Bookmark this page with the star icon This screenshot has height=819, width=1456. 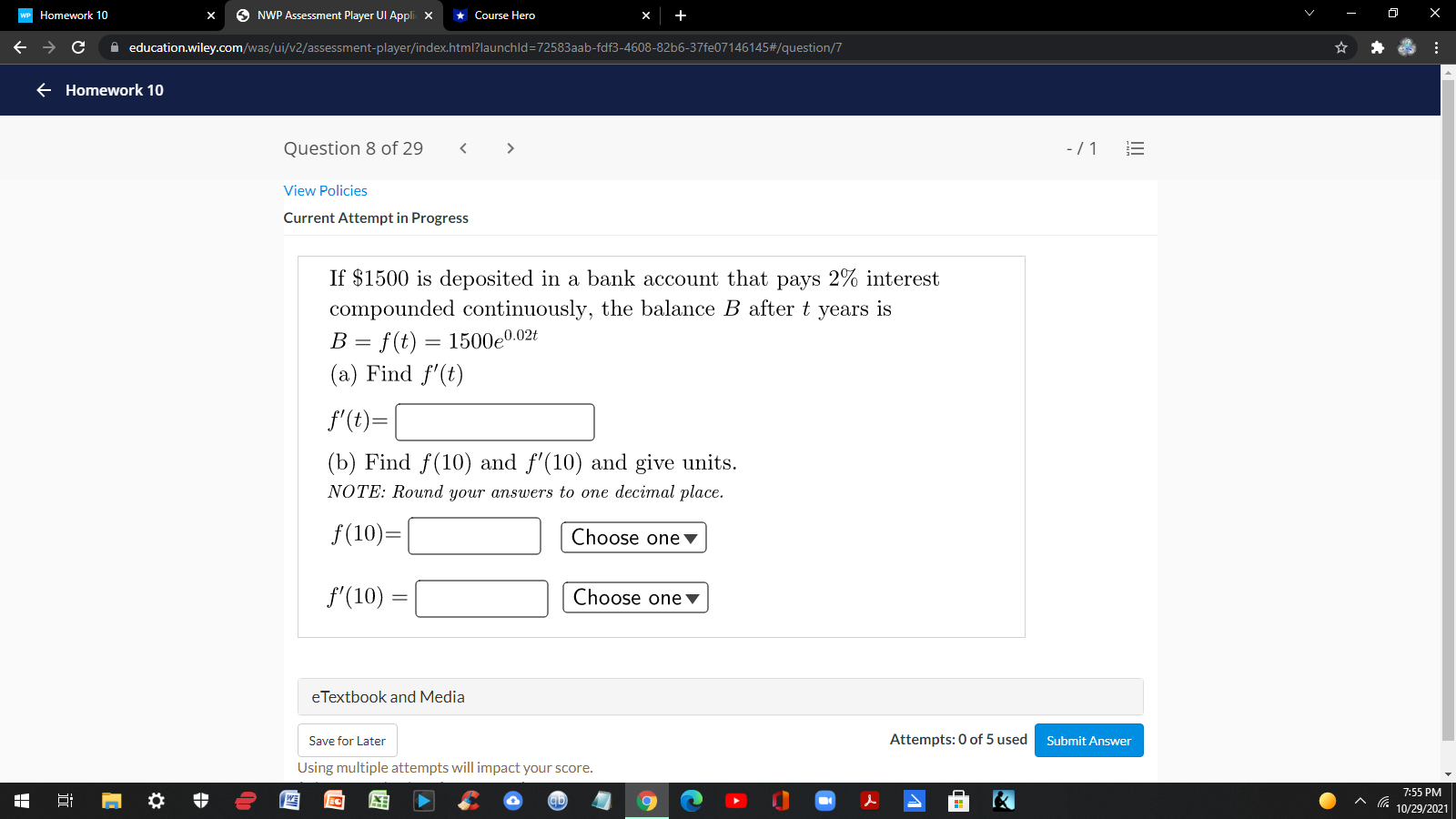coord(1340,47)
